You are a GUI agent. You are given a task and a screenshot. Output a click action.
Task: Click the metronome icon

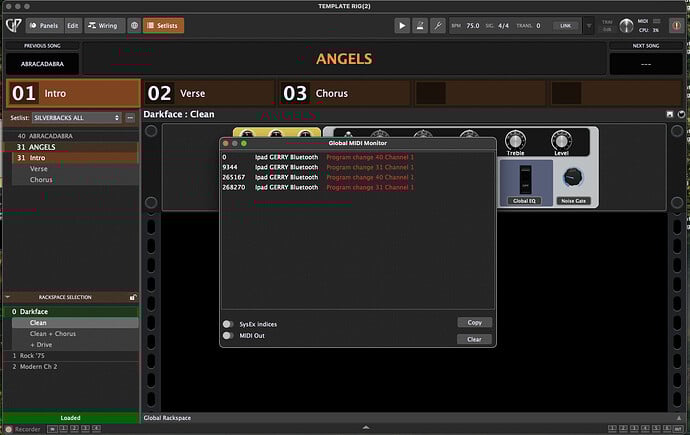coord(421,25)
